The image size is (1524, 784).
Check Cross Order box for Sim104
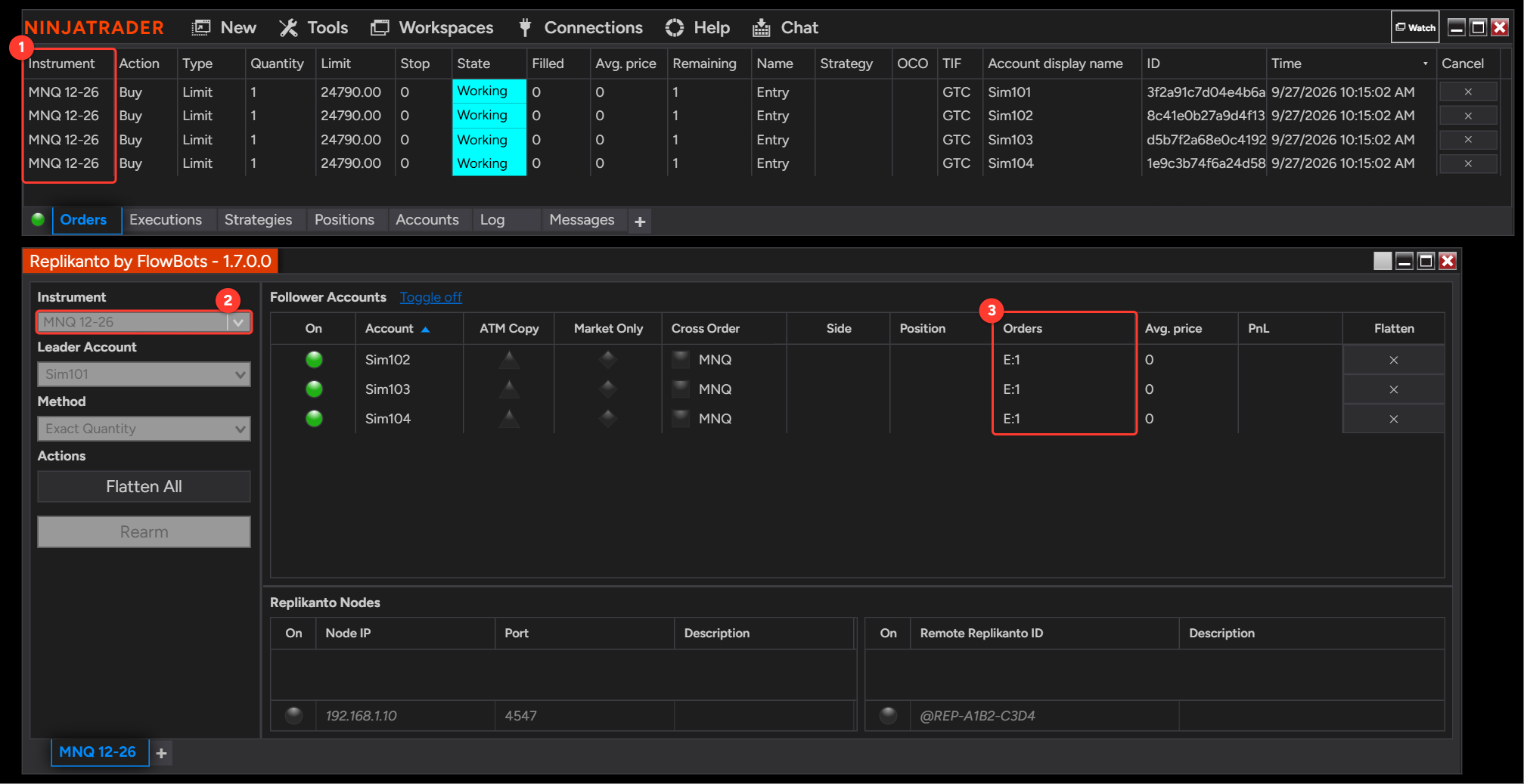point(681,418)
